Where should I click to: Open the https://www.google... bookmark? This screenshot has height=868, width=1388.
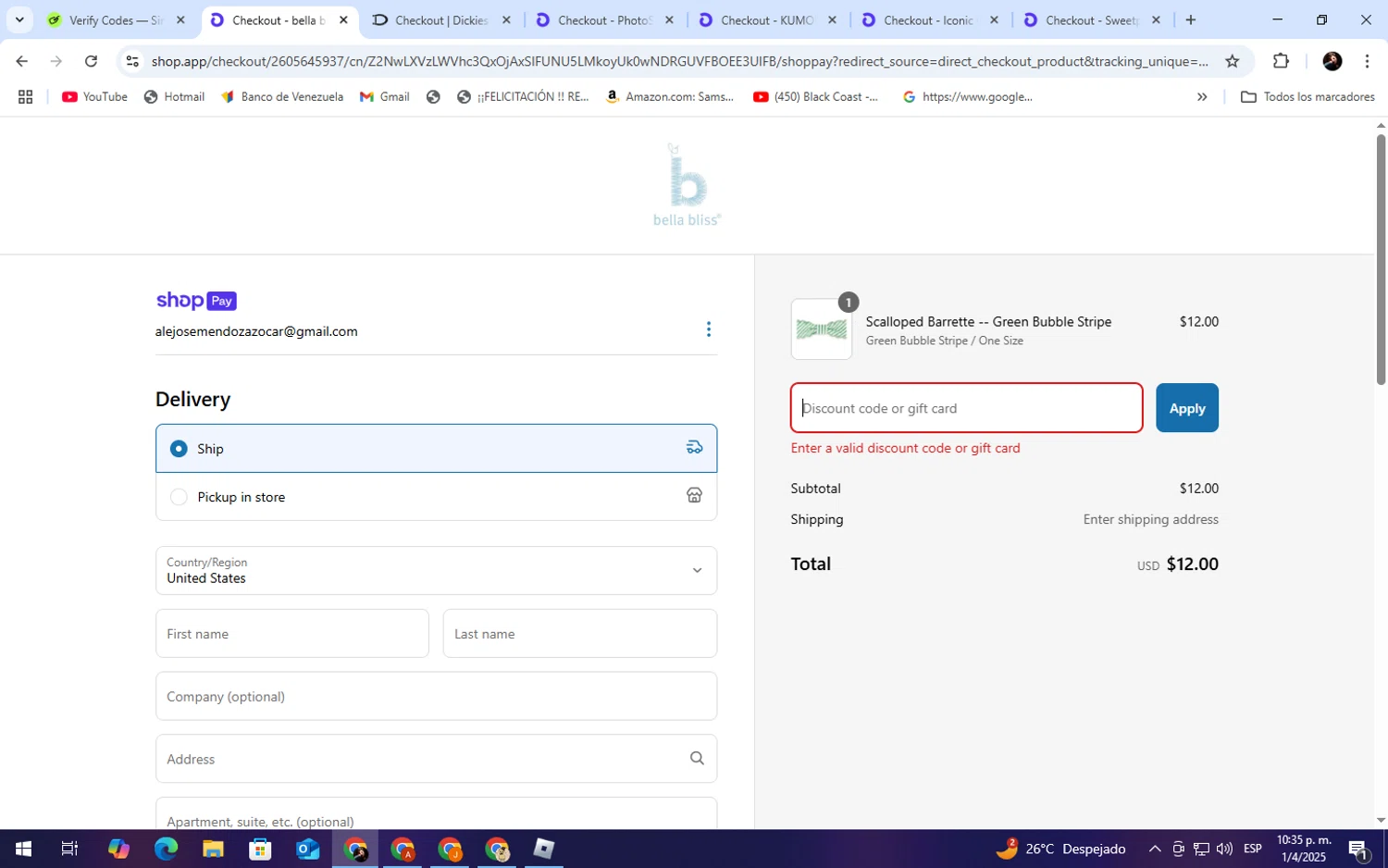tap(967, 96)
